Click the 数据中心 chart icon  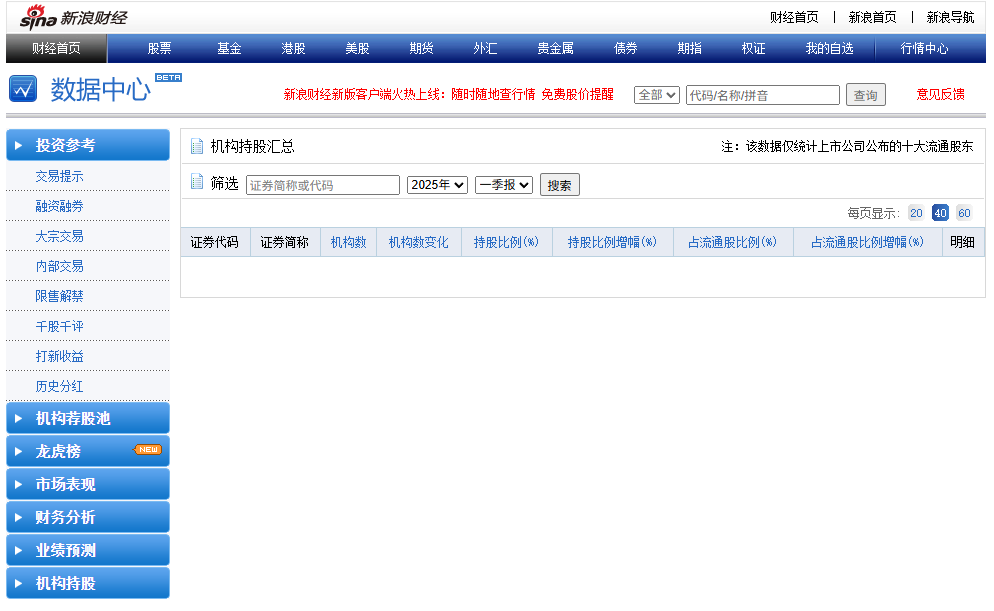23,89
